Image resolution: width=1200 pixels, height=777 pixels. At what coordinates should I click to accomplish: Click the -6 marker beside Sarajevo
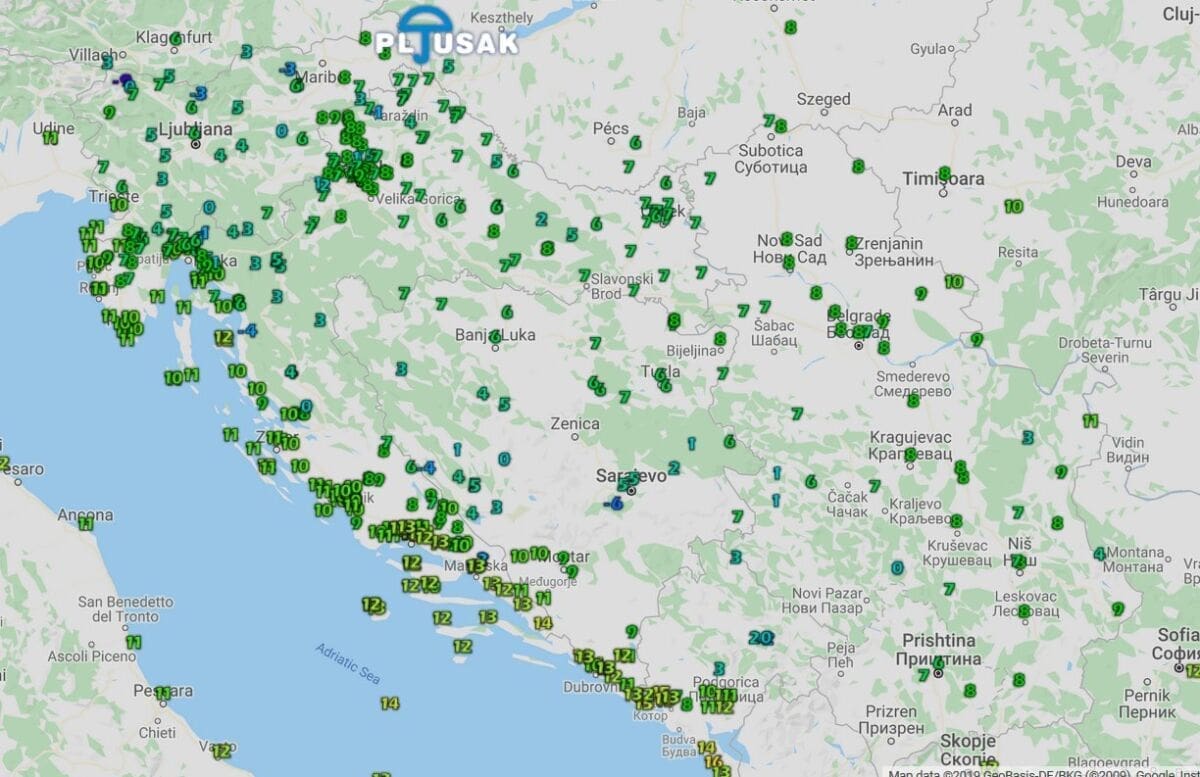[614, 504]
